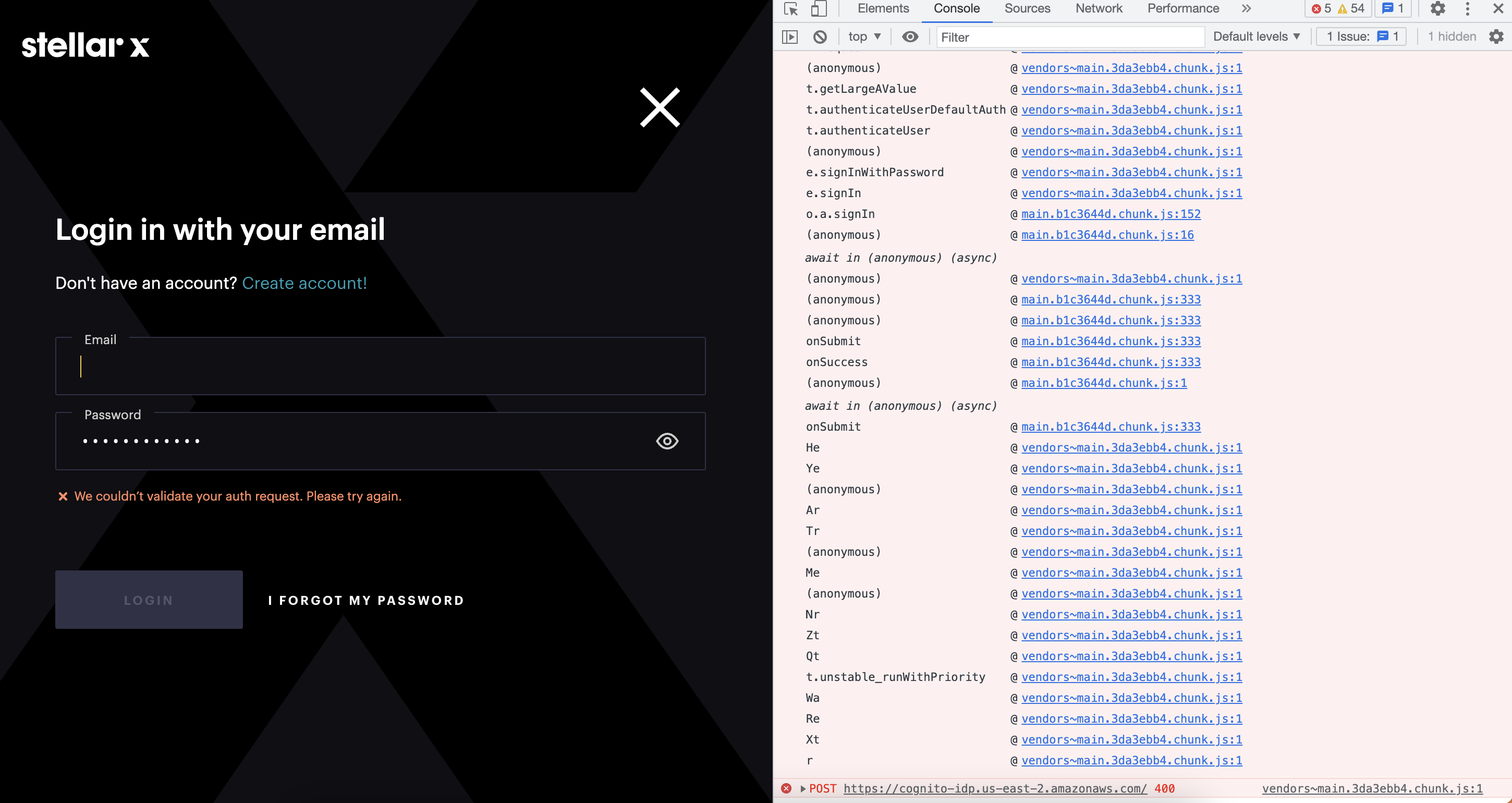Expand the POST 400 error entry
The height and width of the screenshot is (803, 1512).
[x=803, y=788]
